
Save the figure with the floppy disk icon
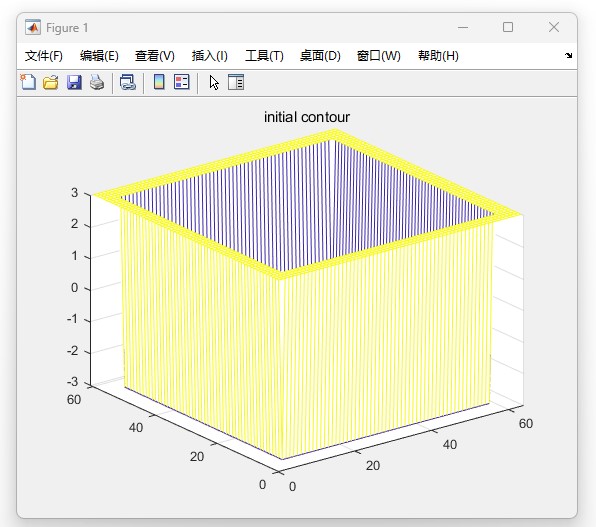74,82
